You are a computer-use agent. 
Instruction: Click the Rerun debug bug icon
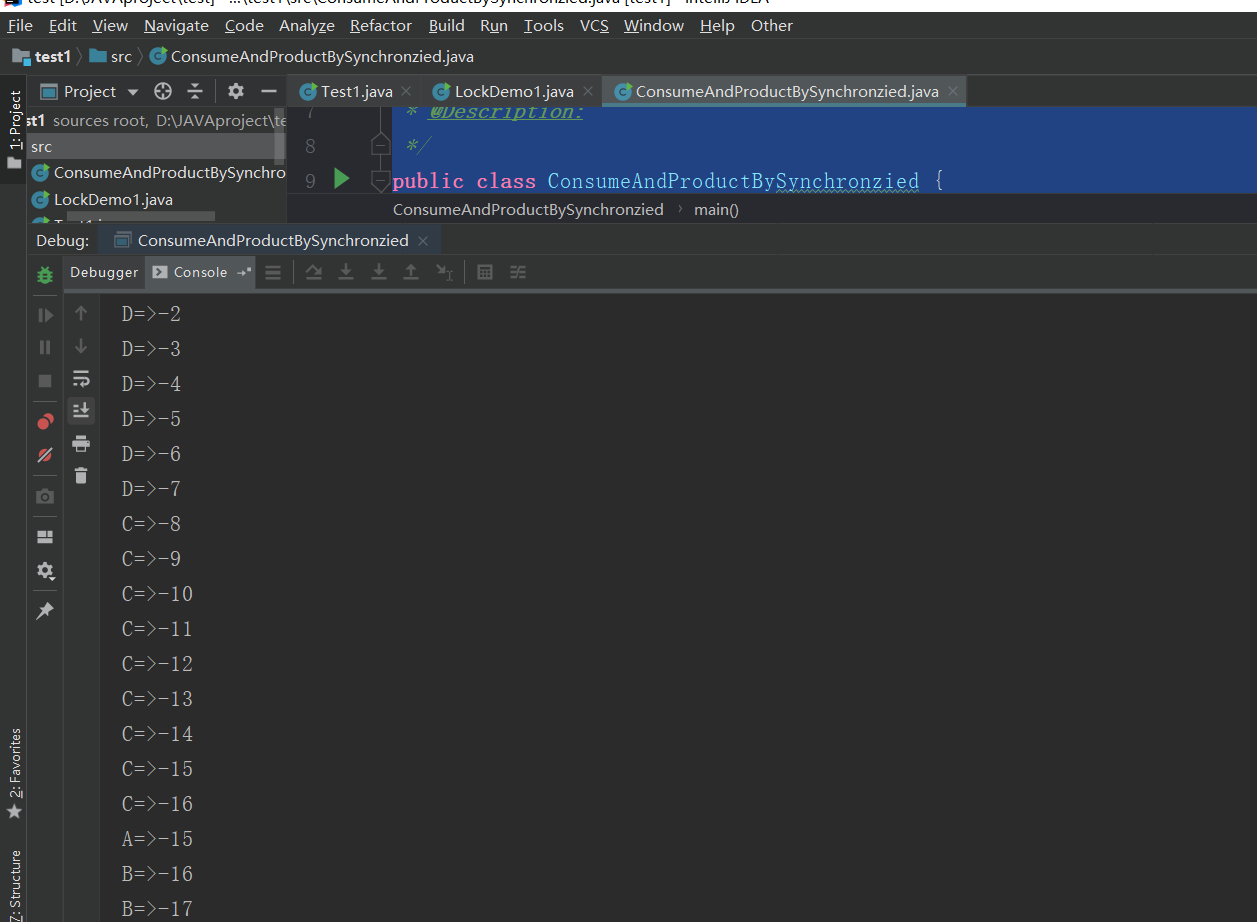pos(45,274)
